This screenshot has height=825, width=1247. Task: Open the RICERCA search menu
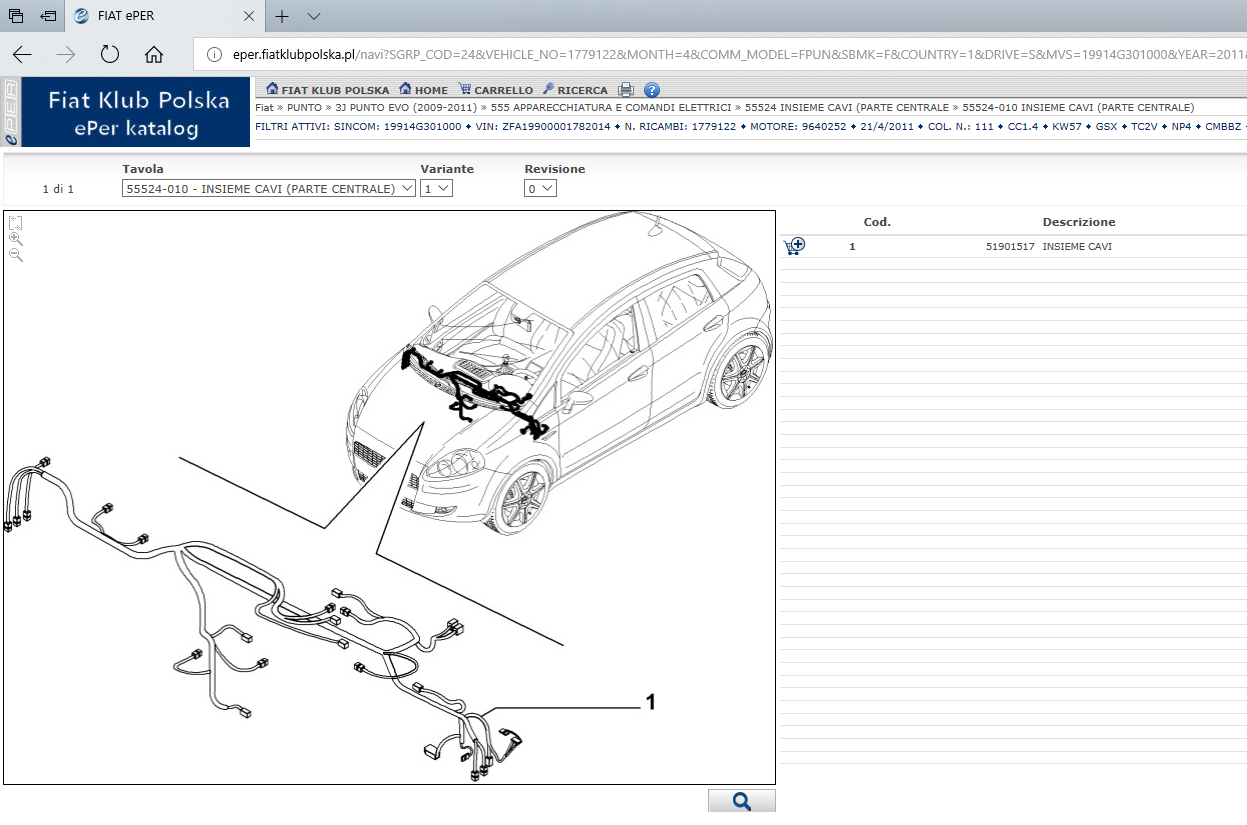pyautogui.click(x=575, y=90)
